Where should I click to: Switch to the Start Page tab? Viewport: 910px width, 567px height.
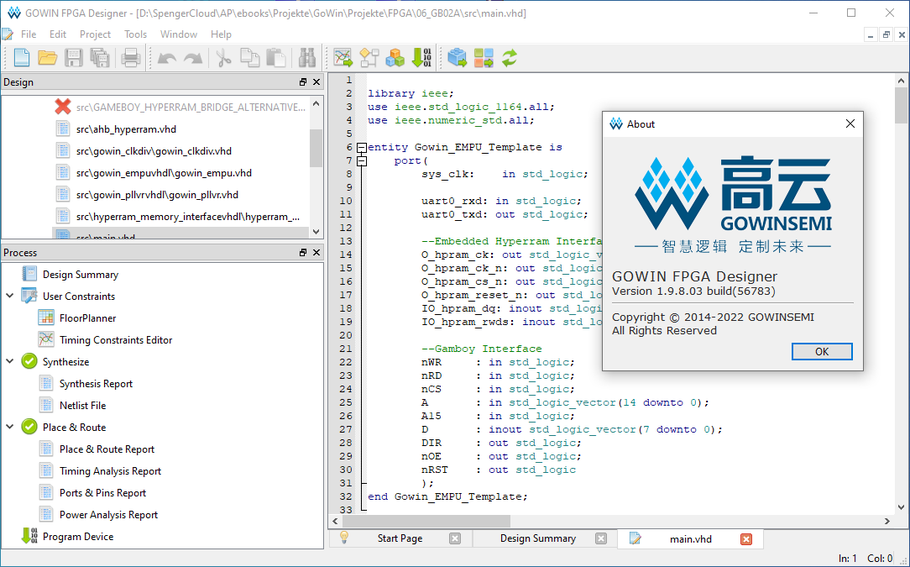click(400, 539)
